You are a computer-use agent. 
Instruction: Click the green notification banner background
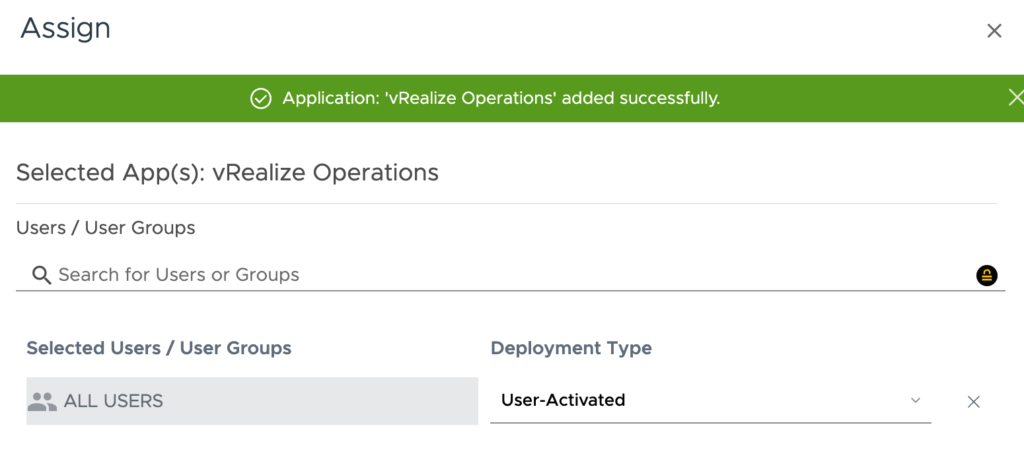(x=850, y=98)
